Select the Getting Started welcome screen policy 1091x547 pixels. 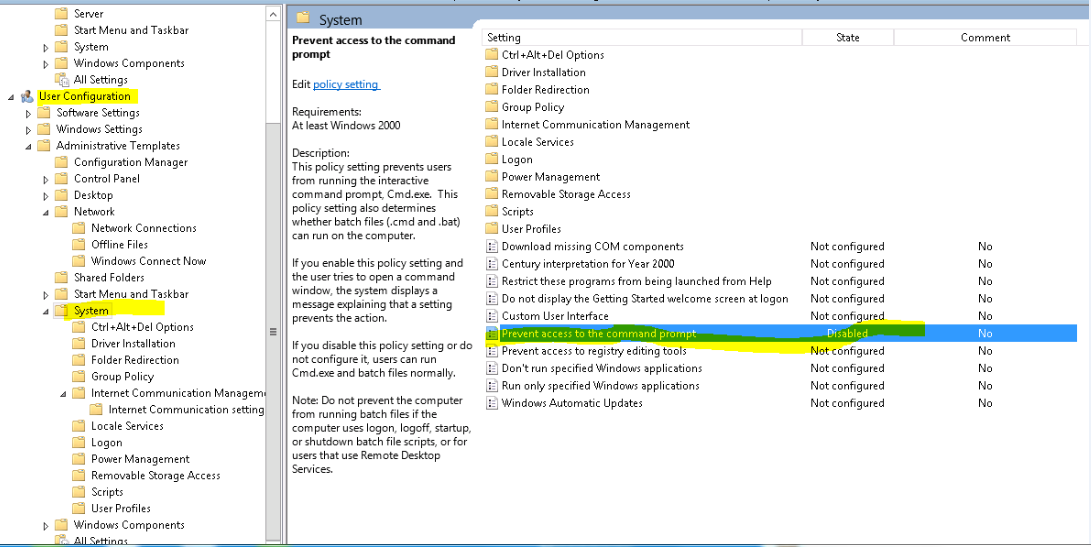tap(645, 299)
